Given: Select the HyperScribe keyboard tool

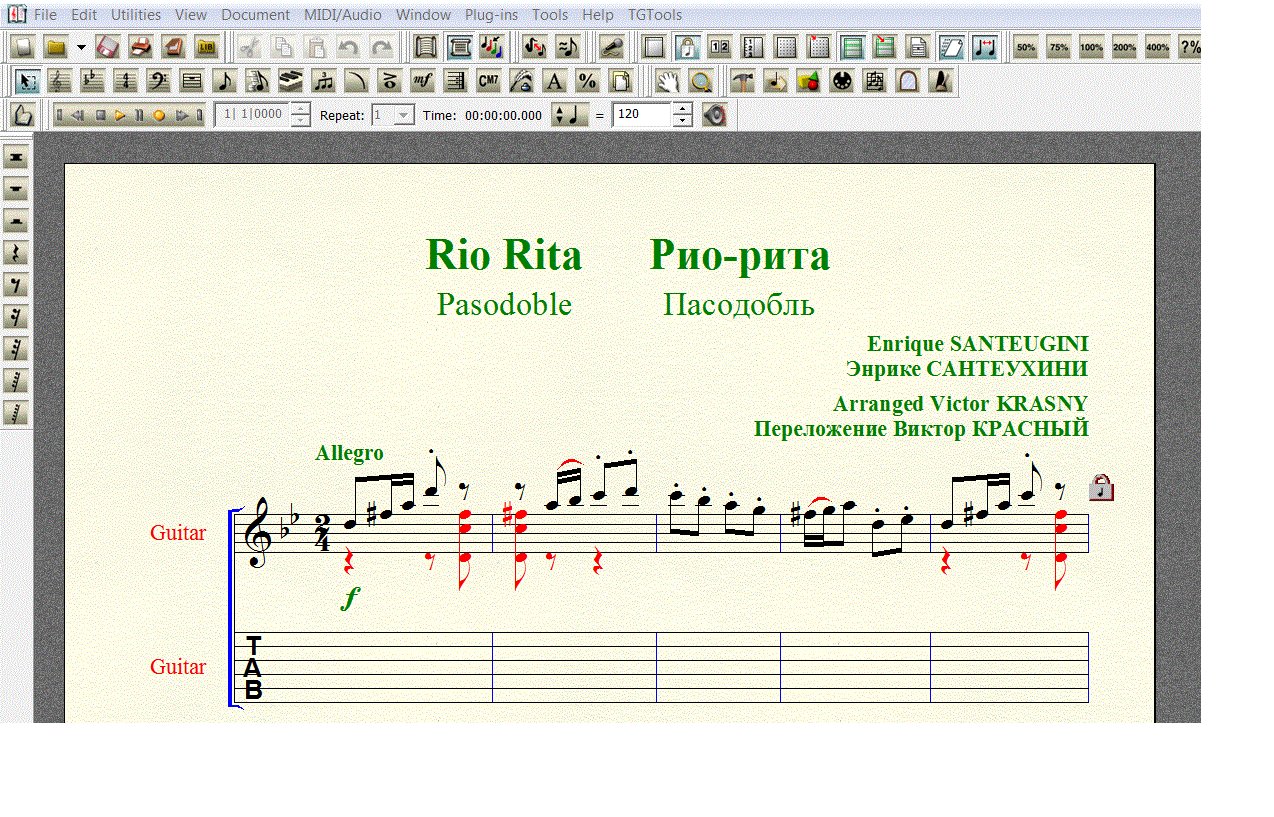Looking at the screenshot, I should point(290,81).
